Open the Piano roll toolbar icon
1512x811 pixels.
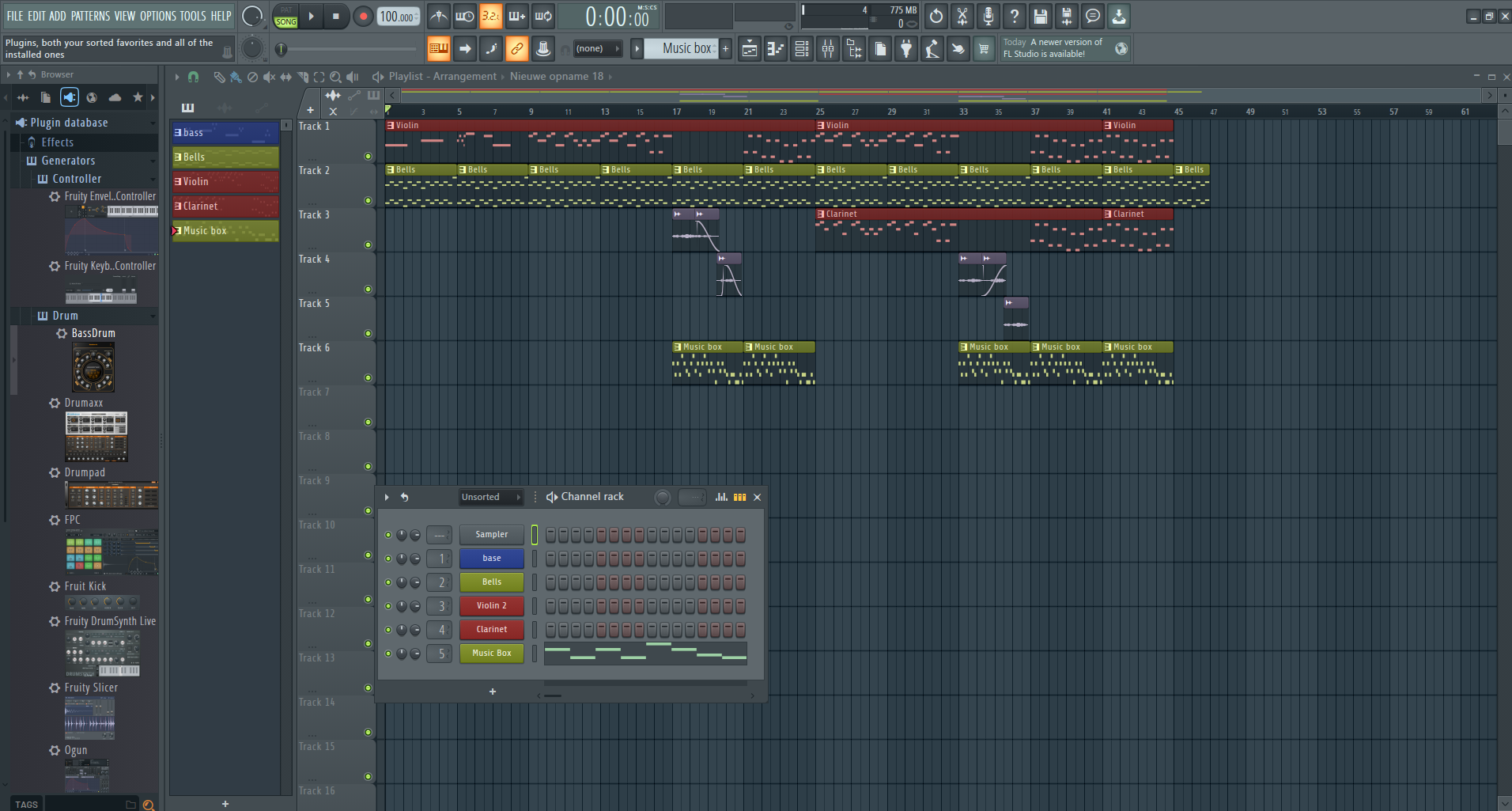click(x=776, y=49)
